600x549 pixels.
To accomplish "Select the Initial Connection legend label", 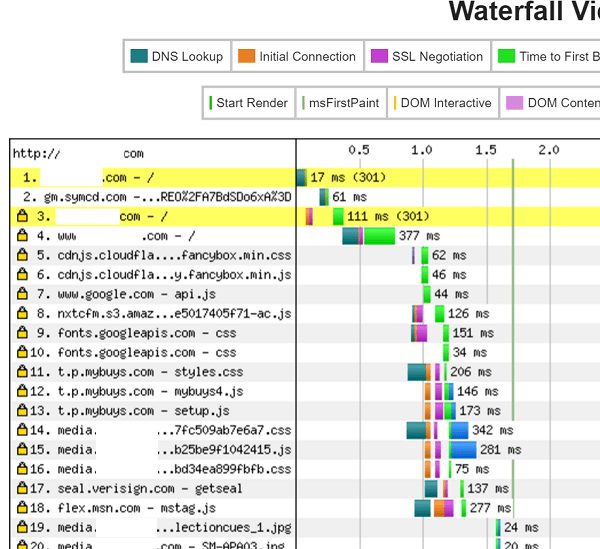I will click(x=308, y=56).
